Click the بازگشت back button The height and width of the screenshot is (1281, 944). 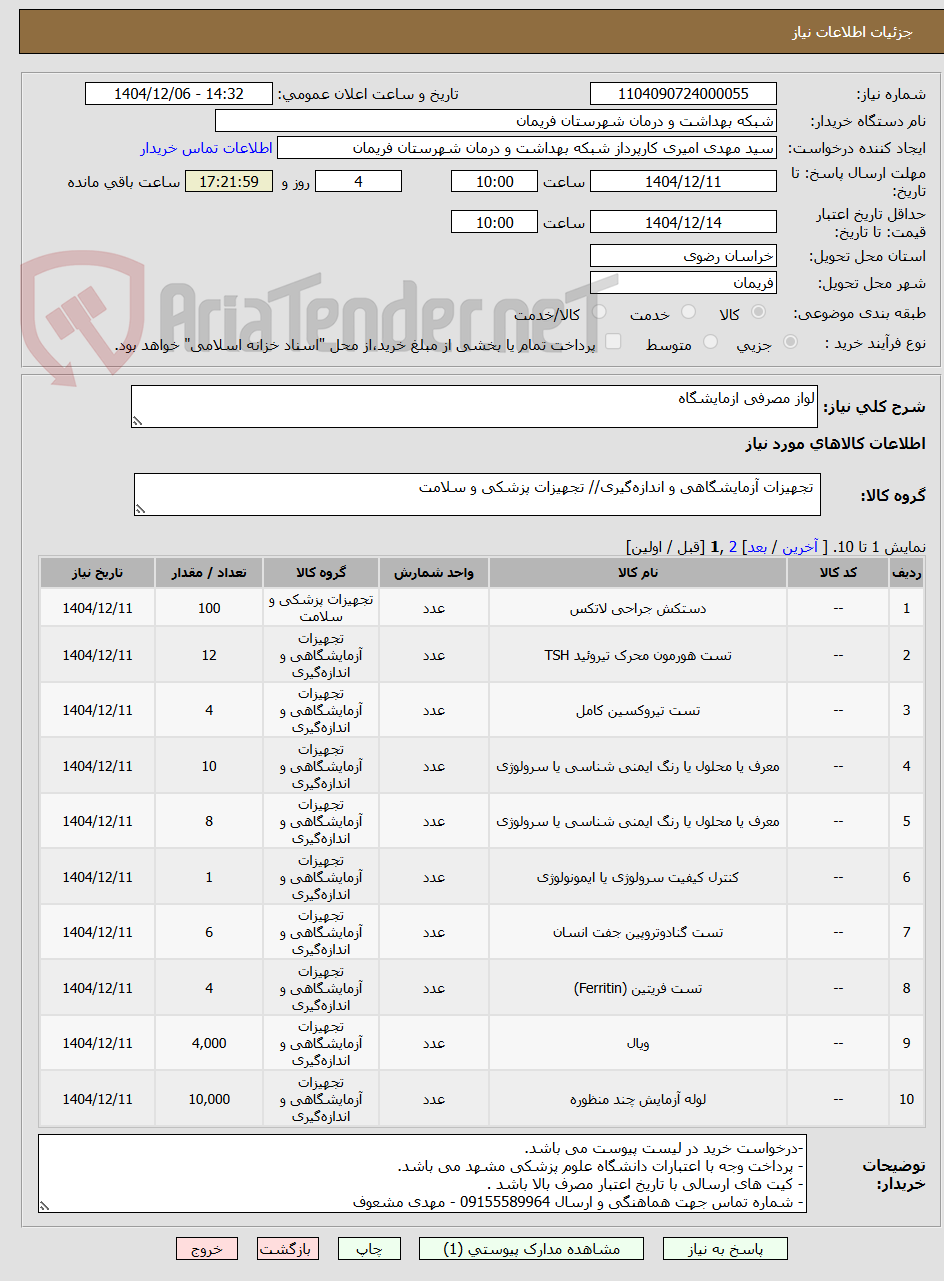pos(288,1249)
